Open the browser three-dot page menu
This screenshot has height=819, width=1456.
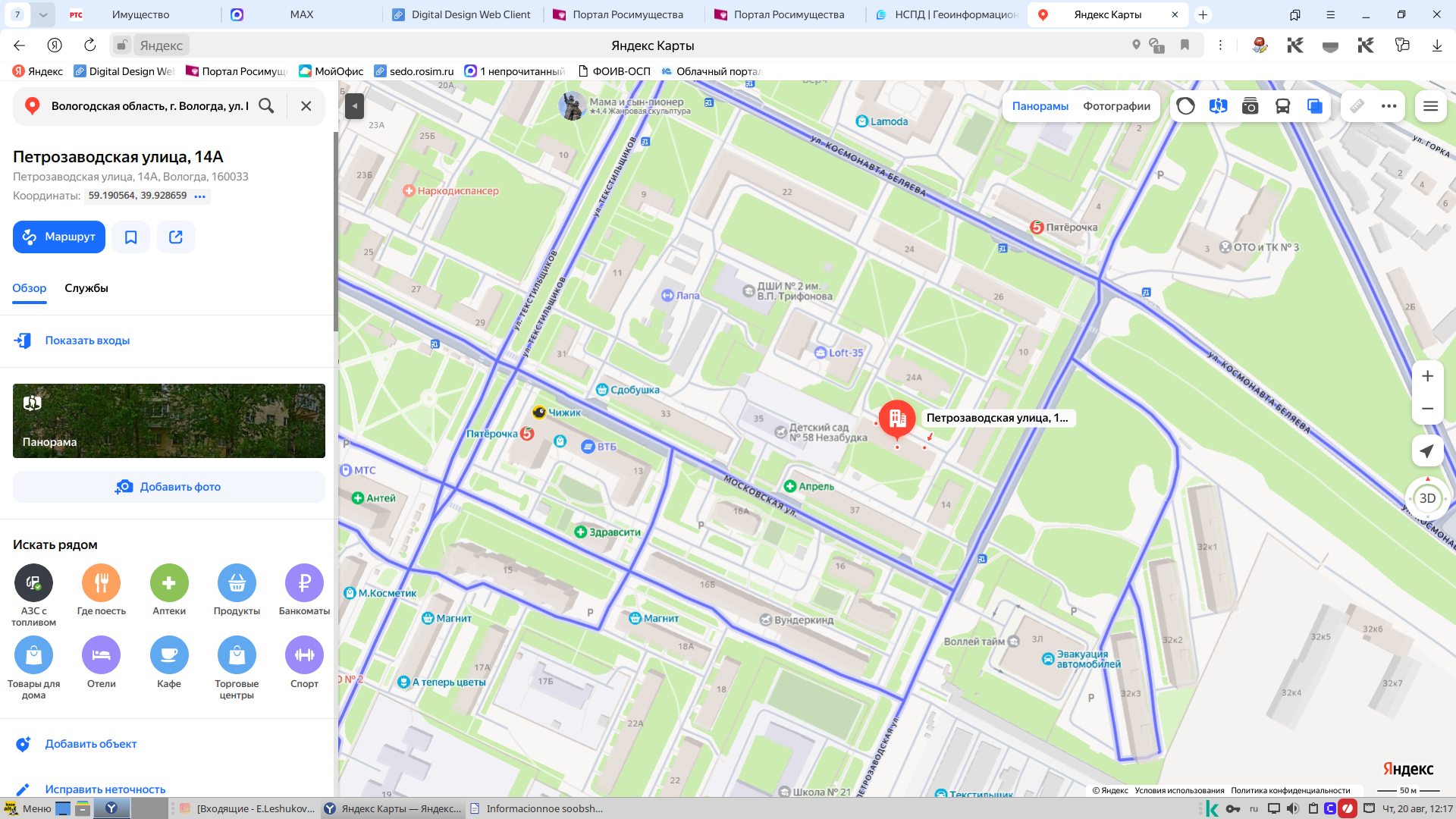pos(1220,45)
